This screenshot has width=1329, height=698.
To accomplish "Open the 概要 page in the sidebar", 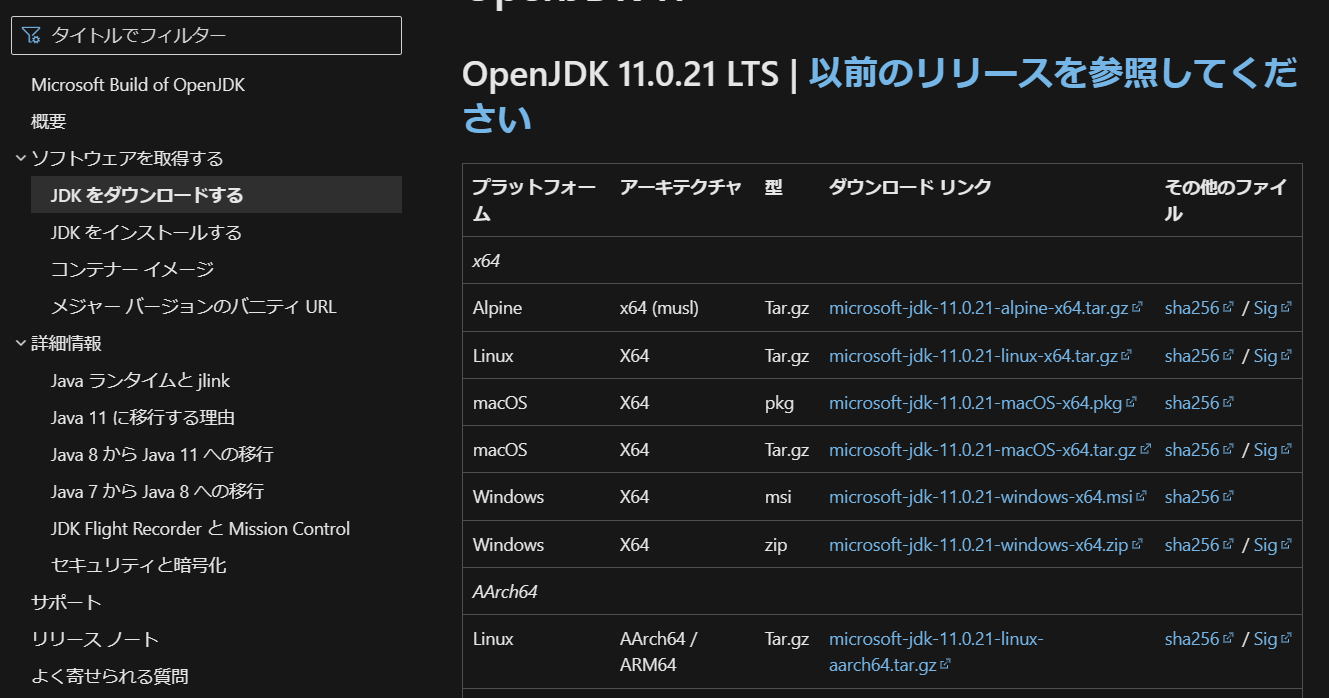I will [x=49, y=122].
